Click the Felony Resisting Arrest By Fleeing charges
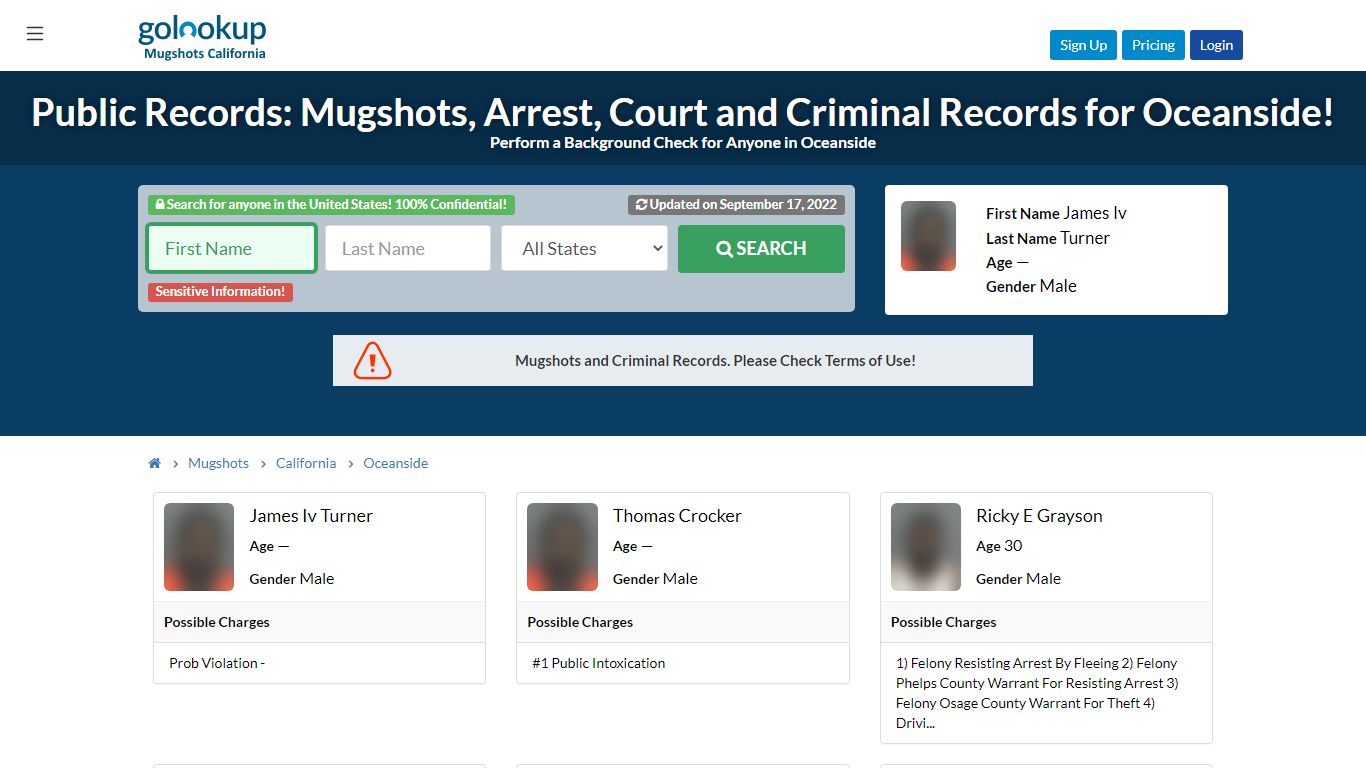 (1037, 693)
